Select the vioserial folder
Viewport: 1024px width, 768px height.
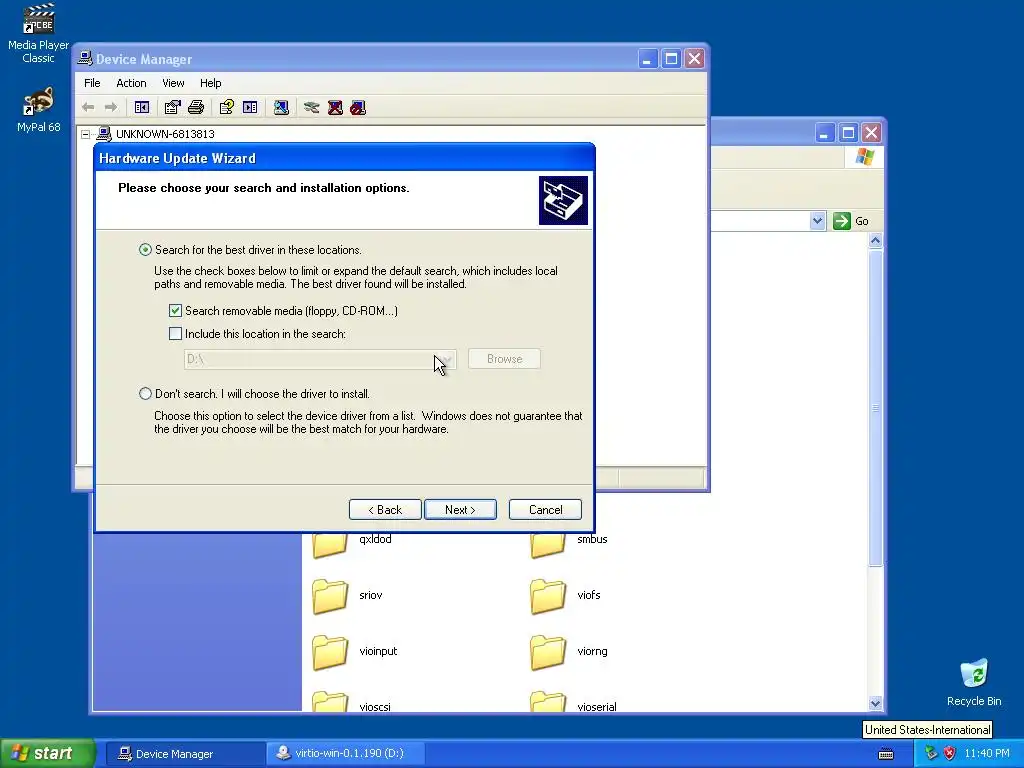(573, 702)
